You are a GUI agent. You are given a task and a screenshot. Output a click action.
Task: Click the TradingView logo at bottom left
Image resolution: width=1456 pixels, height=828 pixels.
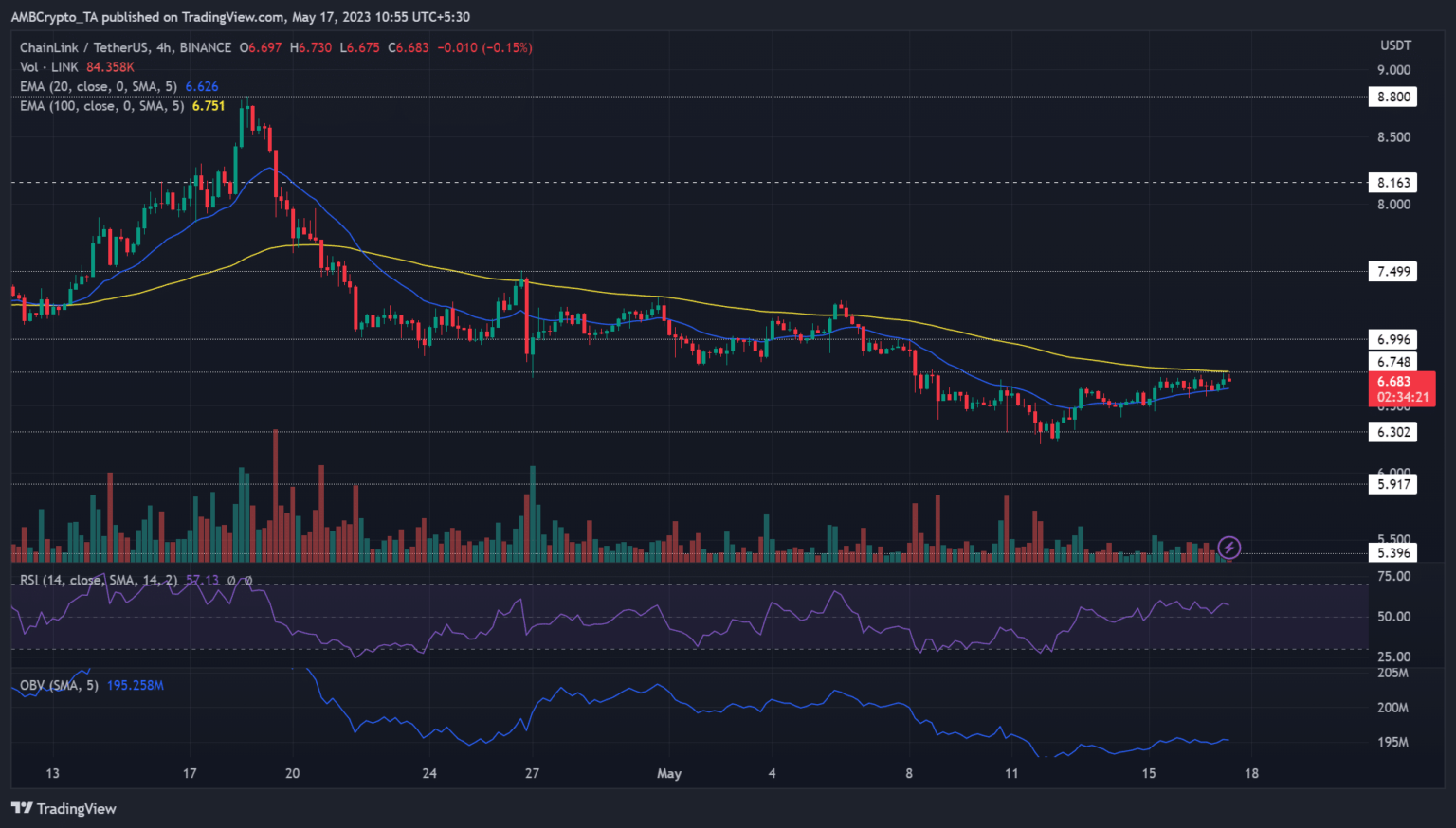pyautogui.click(x=64, y=808)
